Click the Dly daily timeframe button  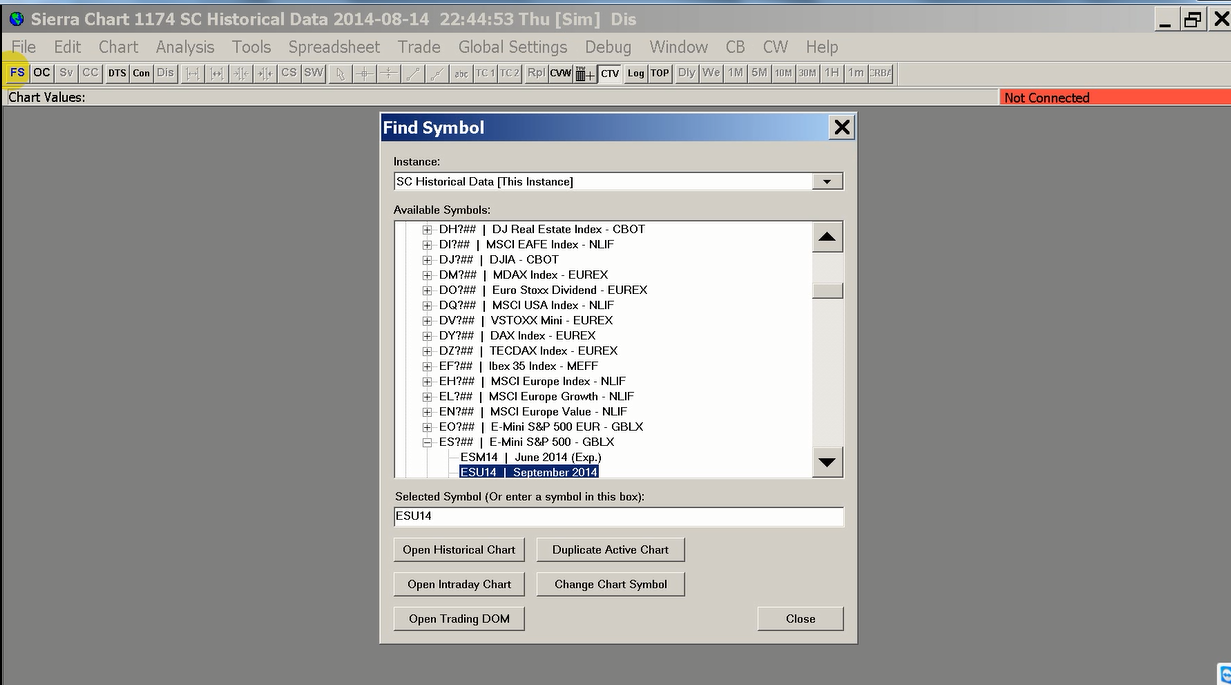[686, 73]
